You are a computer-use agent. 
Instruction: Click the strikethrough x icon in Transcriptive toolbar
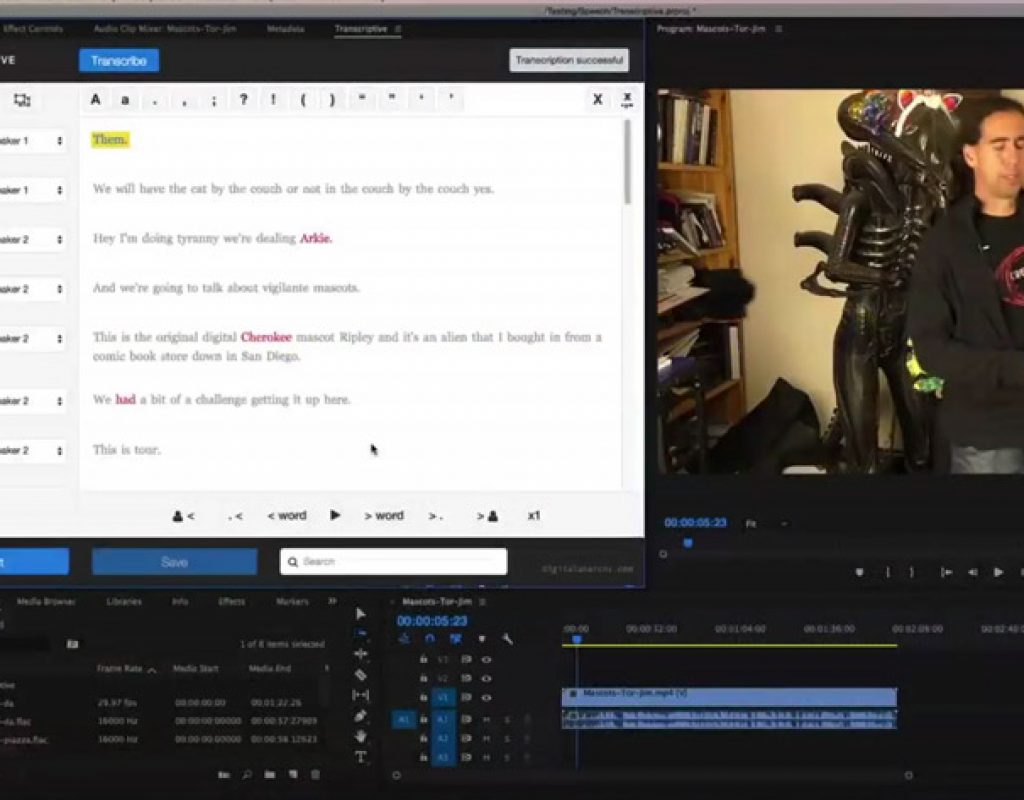point(627,99)
